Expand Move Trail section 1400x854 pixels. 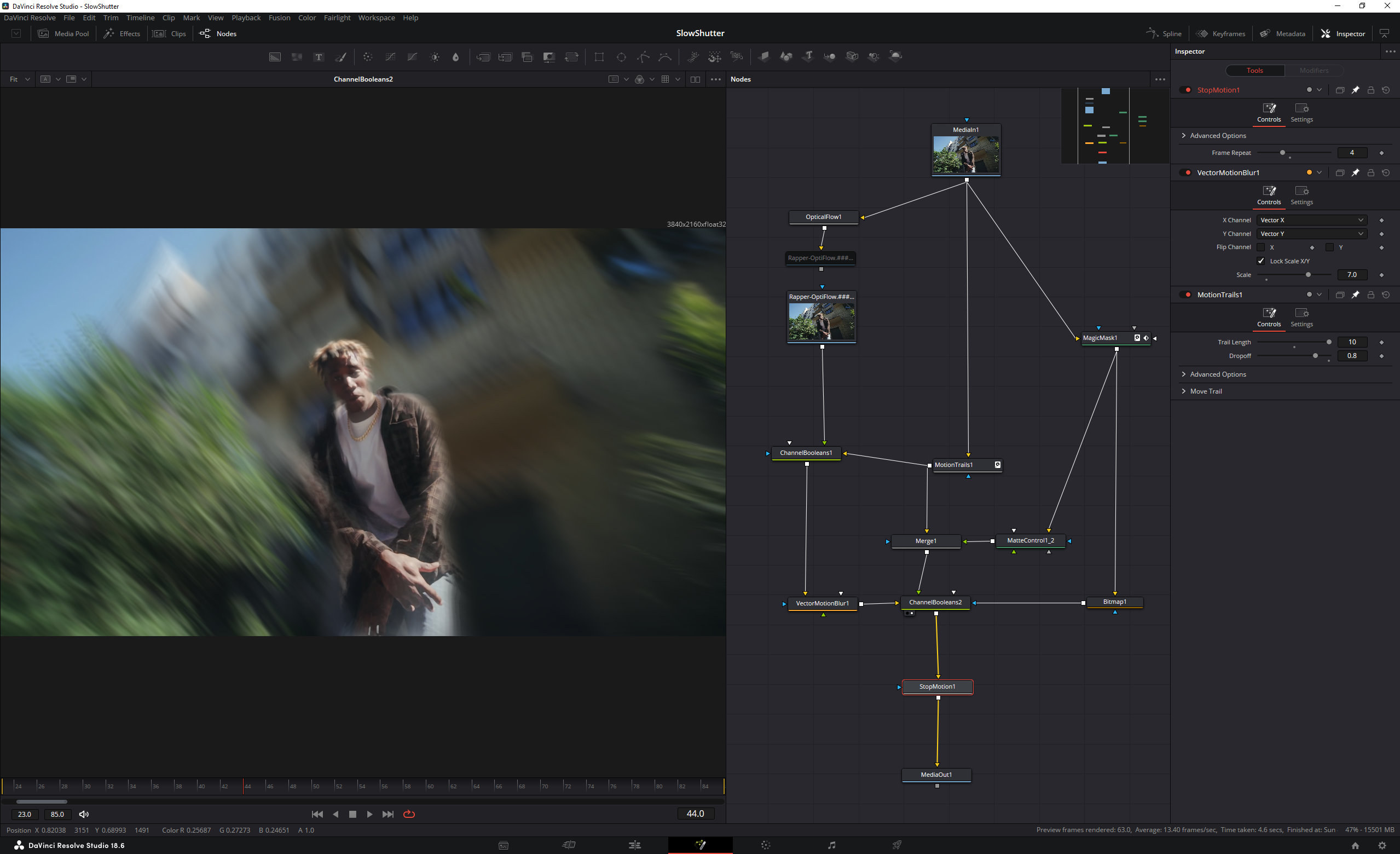[1206, 391]
